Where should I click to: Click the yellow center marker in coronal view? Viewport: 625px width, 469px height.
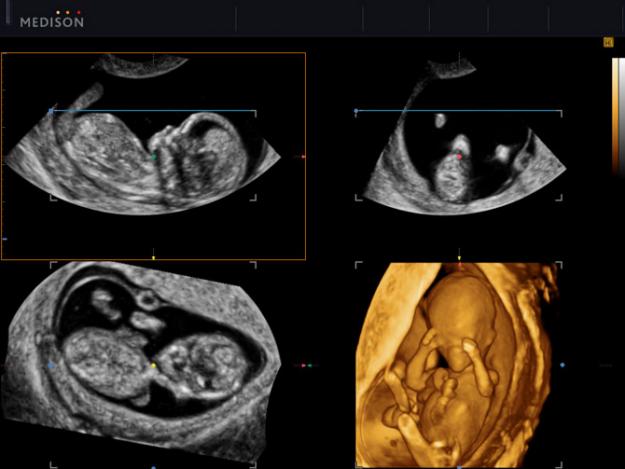pyautogui.click(x=153, y=365)
